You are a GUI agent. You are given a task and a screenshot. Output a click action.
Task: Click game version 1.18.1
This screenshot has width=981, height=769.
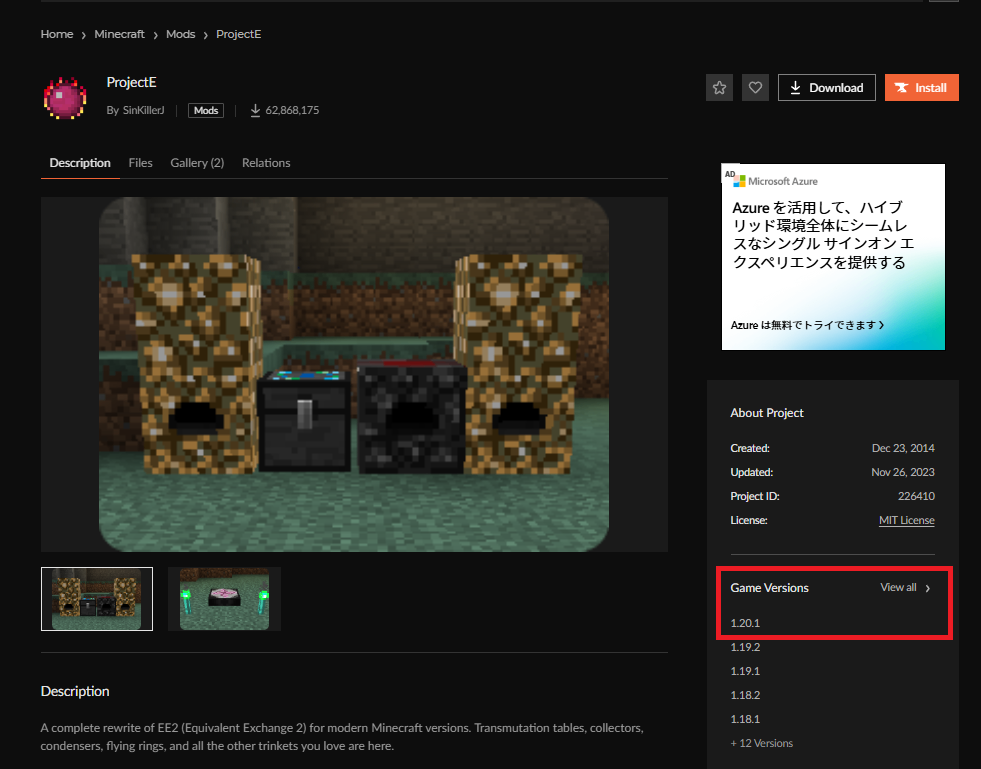745,719
